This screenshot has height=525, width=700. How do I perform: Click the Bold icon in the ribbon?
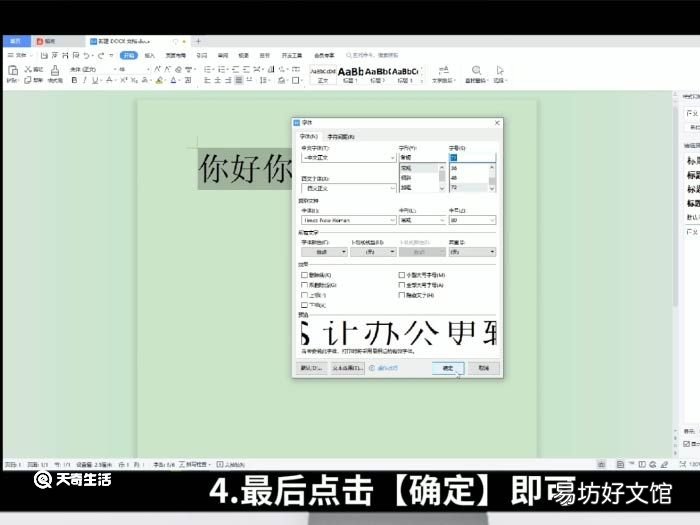pos(74,80)
